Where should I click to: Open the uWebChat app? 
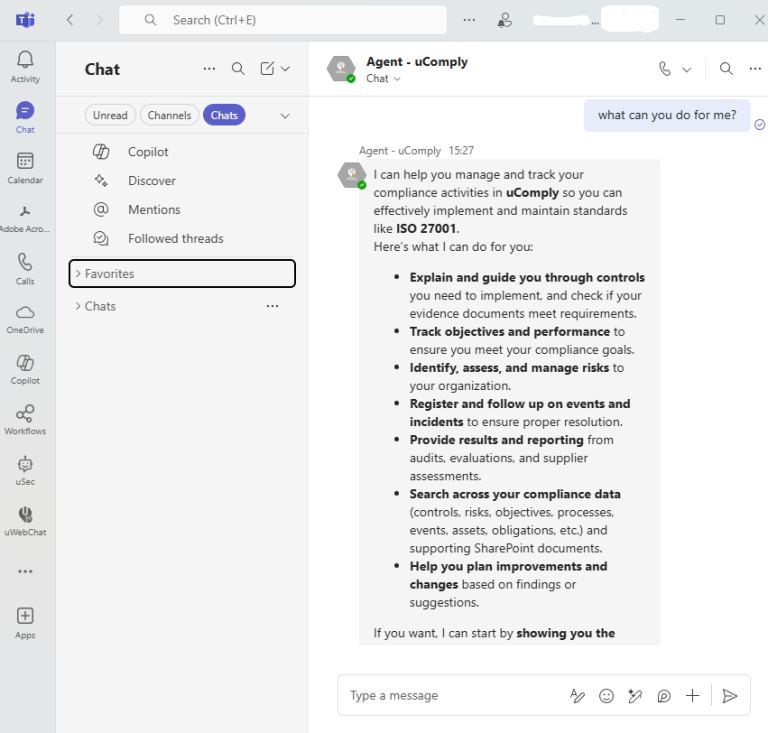click(x=25, y=520)
